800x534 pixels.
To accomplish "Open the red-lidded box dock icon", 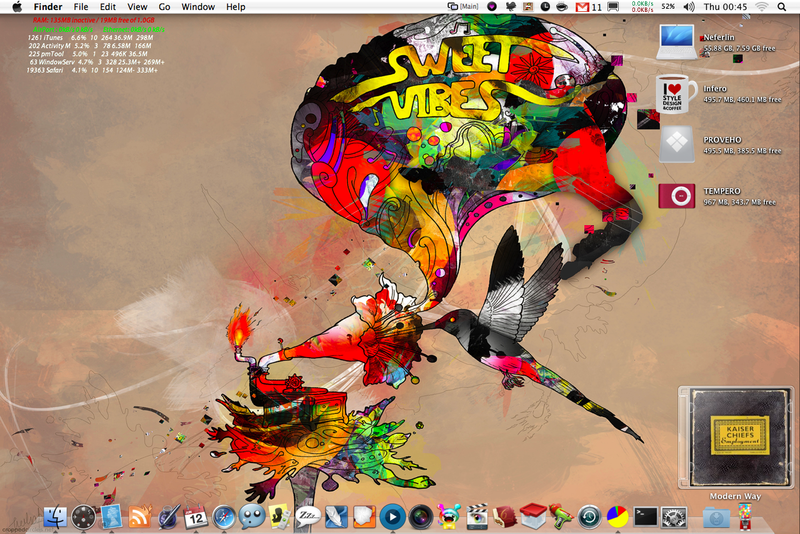I will coord(533,516).
